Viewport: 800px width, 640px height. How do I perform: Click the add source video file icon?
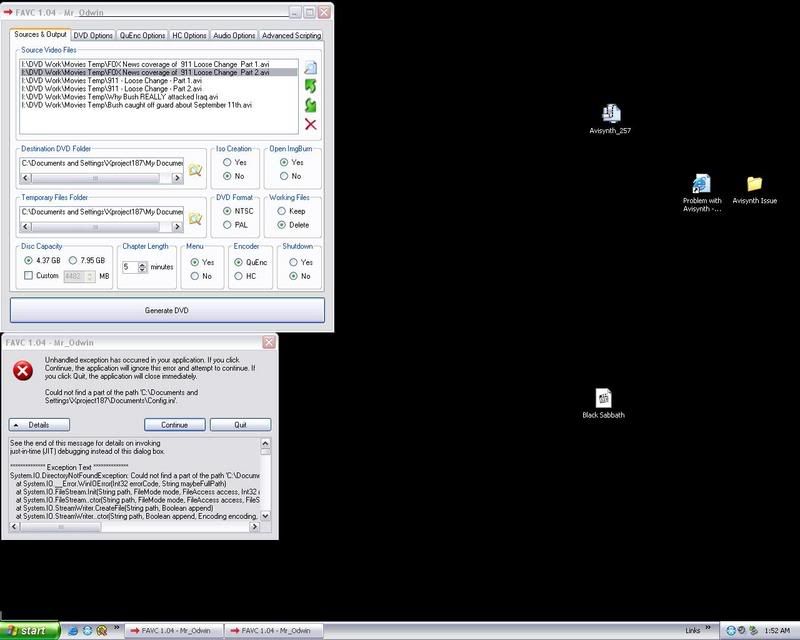[311, 68]
